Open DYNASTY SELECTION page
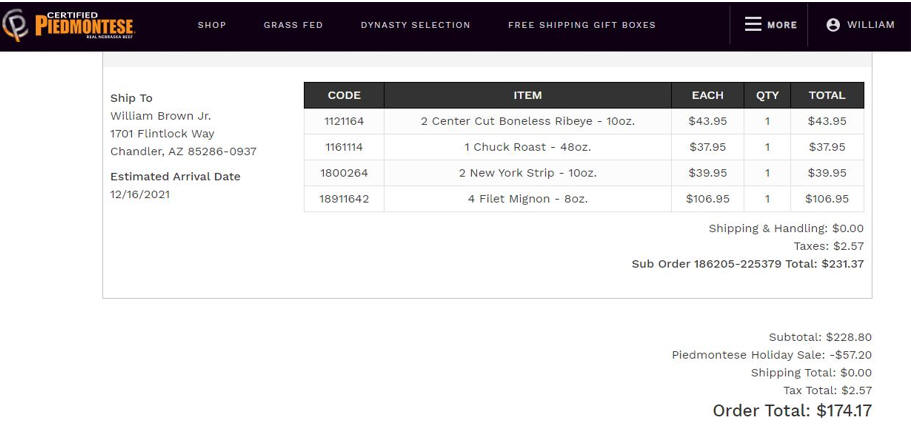 [x=415, y=25]
